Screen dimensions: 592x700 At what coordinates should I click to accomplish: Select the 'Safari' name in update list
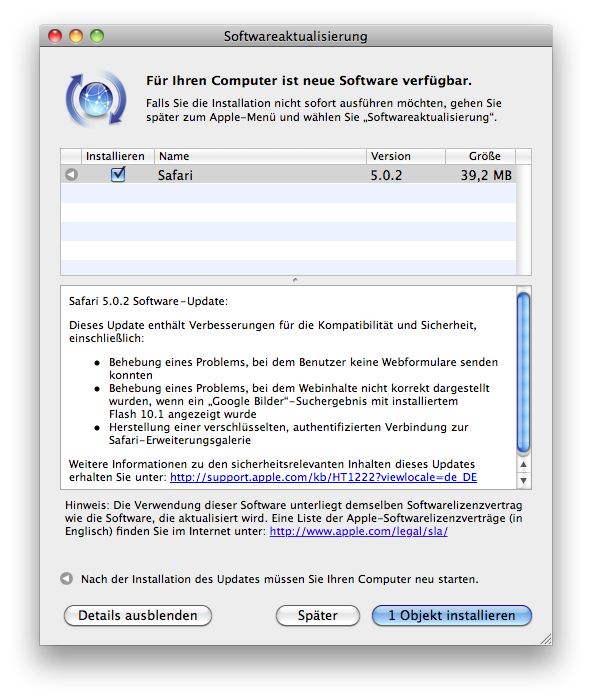point(175,175)
